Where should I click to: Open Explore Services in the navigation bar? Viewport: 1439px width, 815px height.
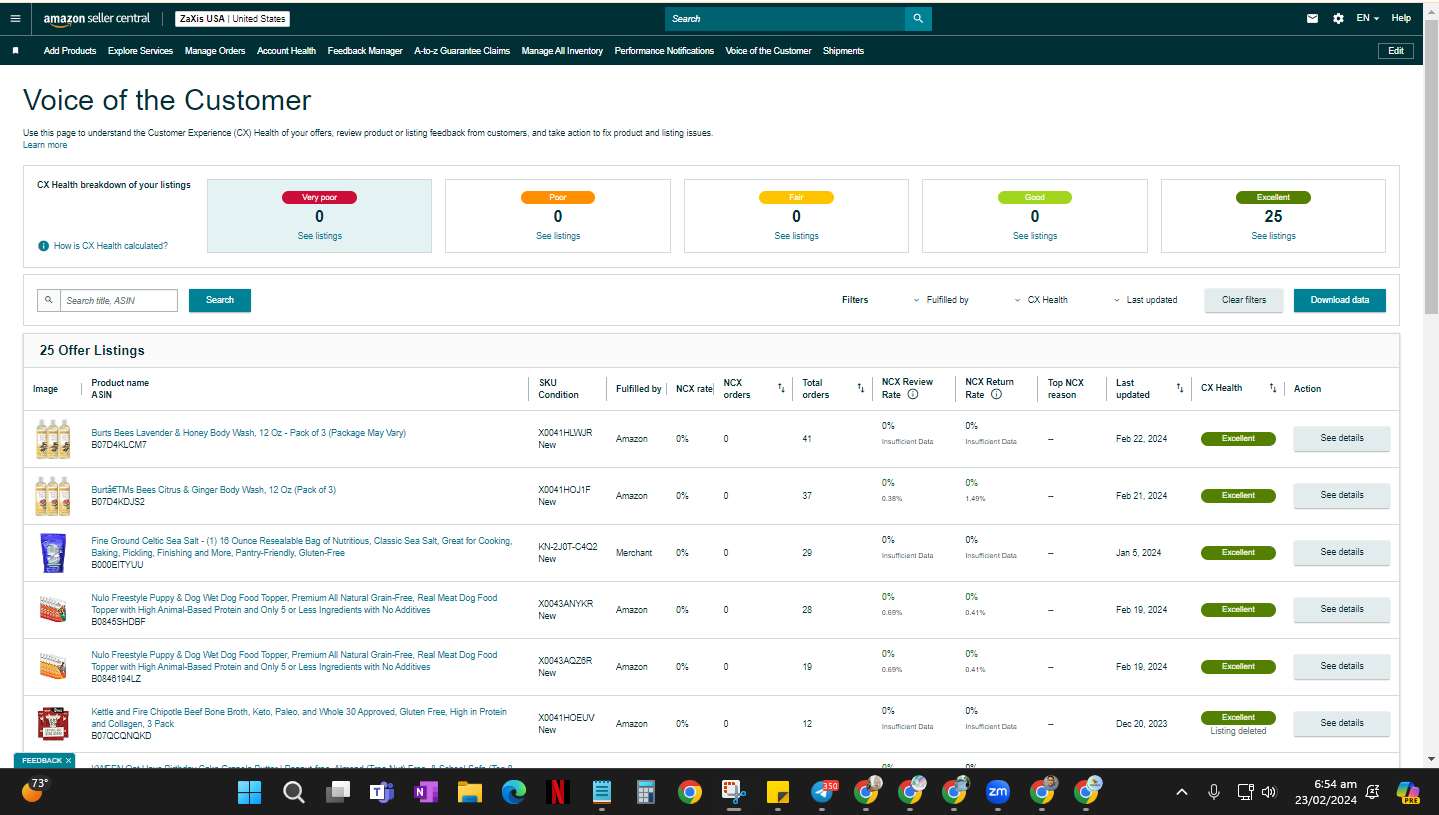pyautogui.click(x=140, y=51)
